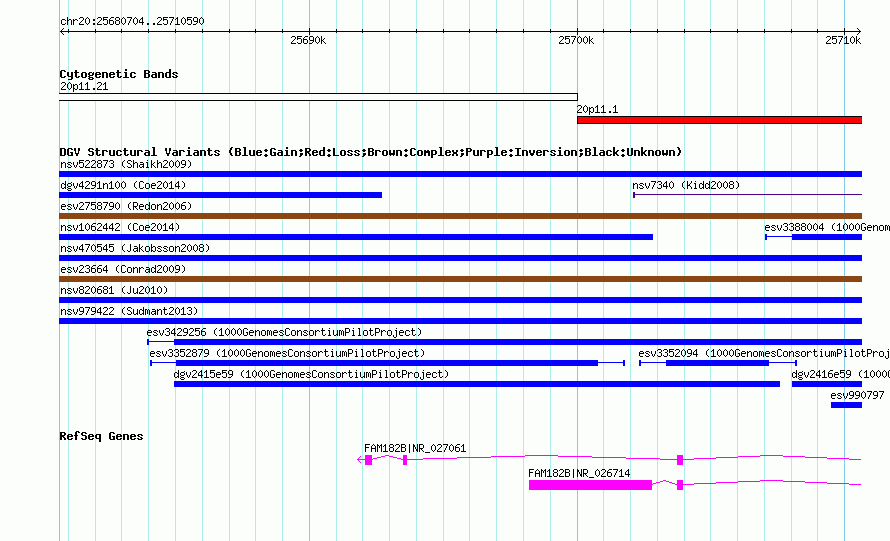The width and height of the screenshot is (890, 541).
Task: Click the chr20:25680704..25710590 coordinate label
Action: [132, 22]
